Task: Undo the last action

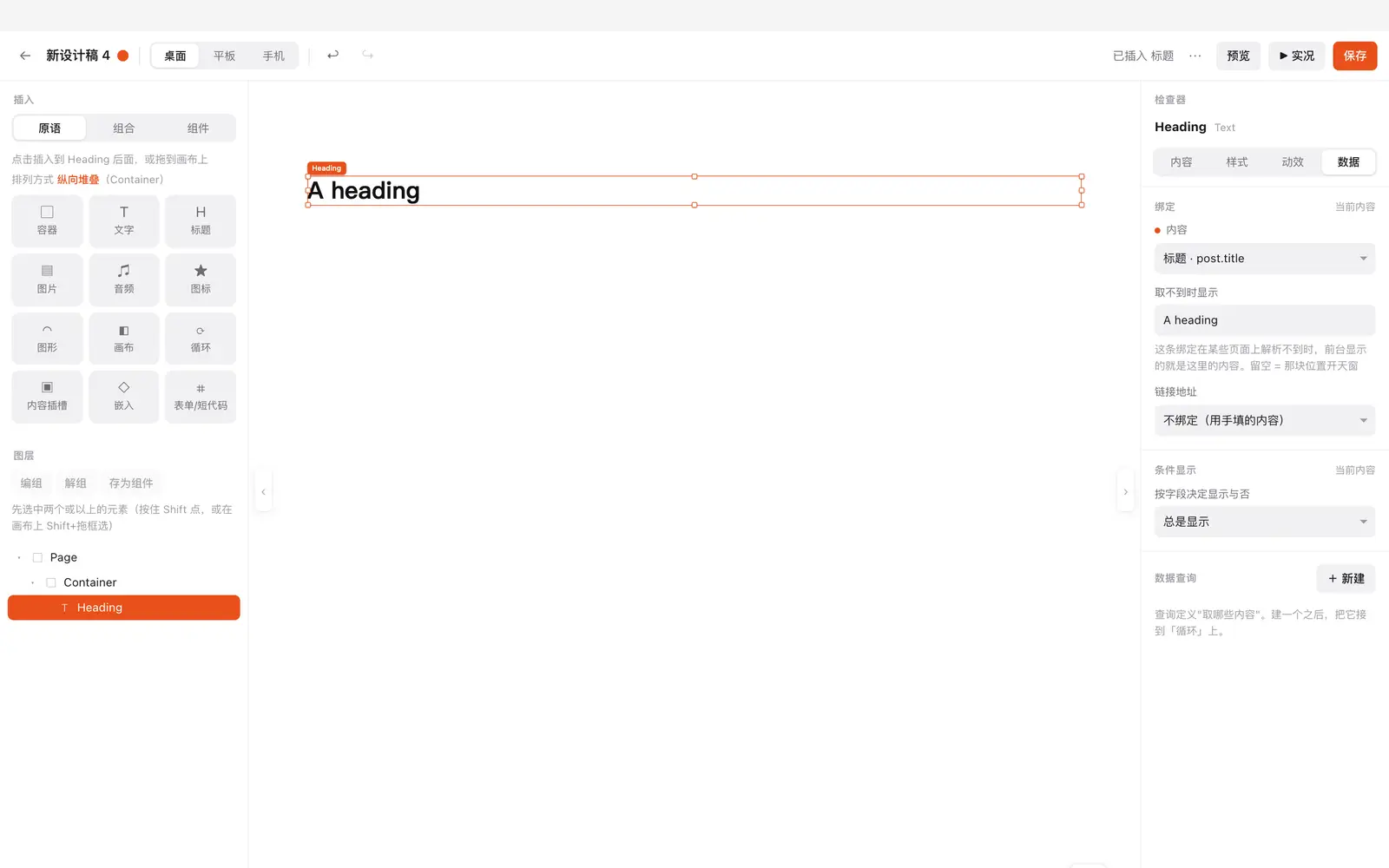Action: (332, 56)
